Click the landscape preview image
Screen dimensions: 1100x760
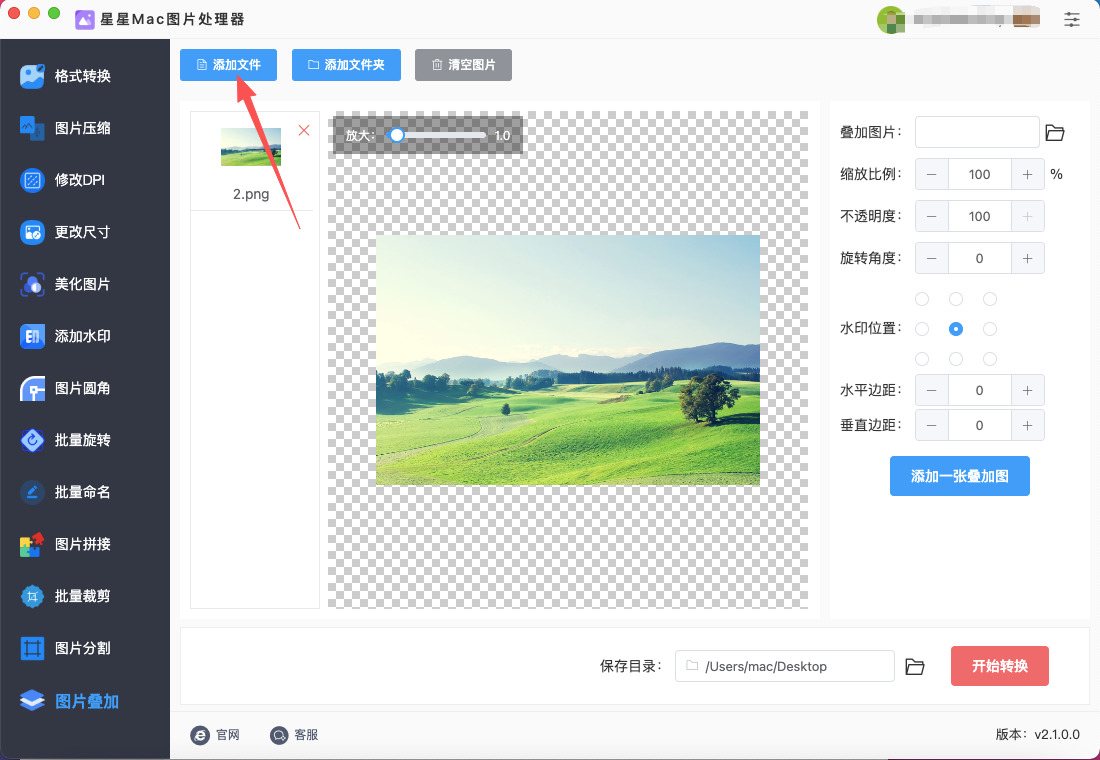click(x=568, y=360)
